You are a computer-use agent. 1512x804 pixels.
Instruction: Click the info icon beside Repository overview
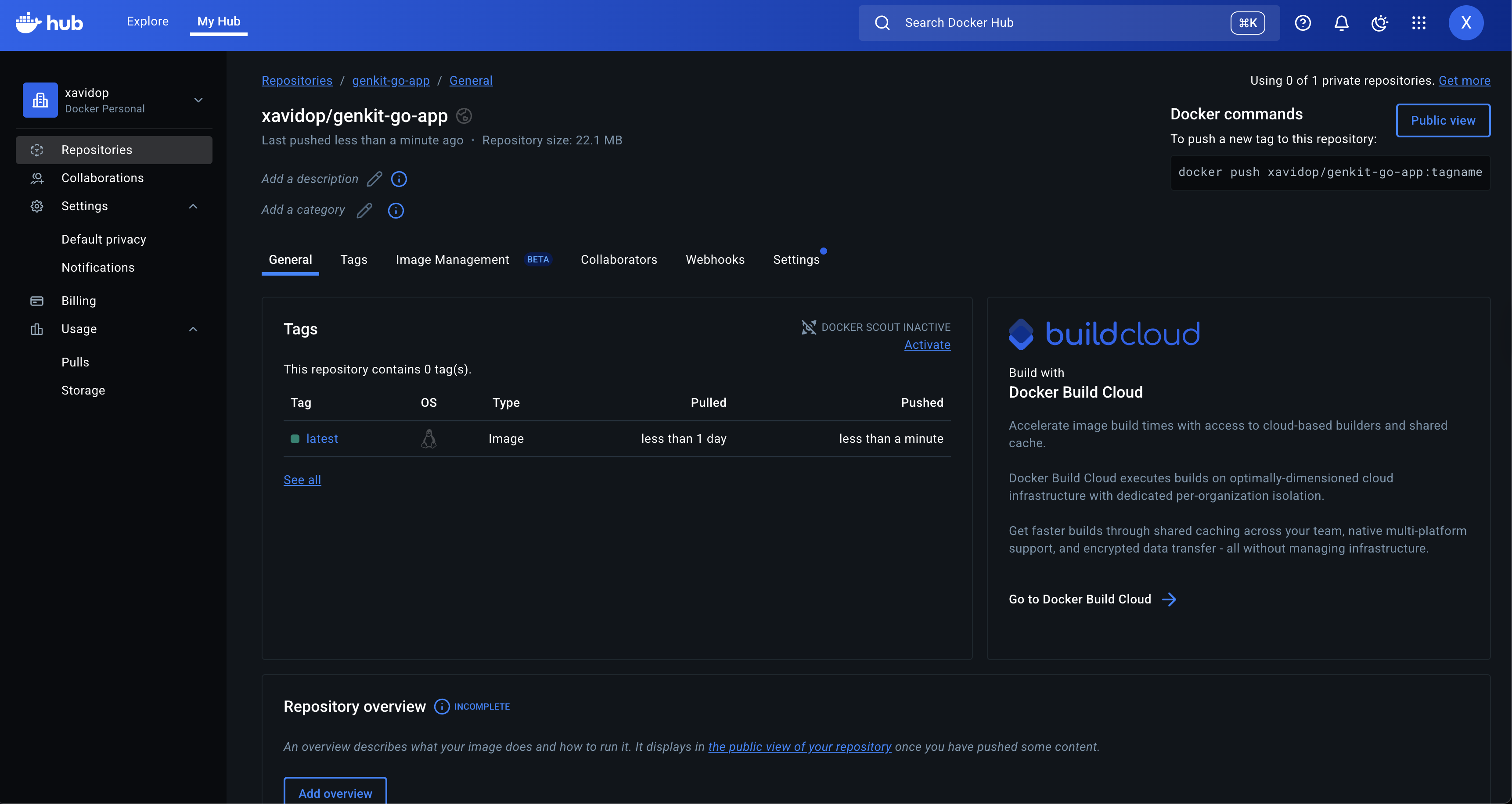(x=442, y=706)
